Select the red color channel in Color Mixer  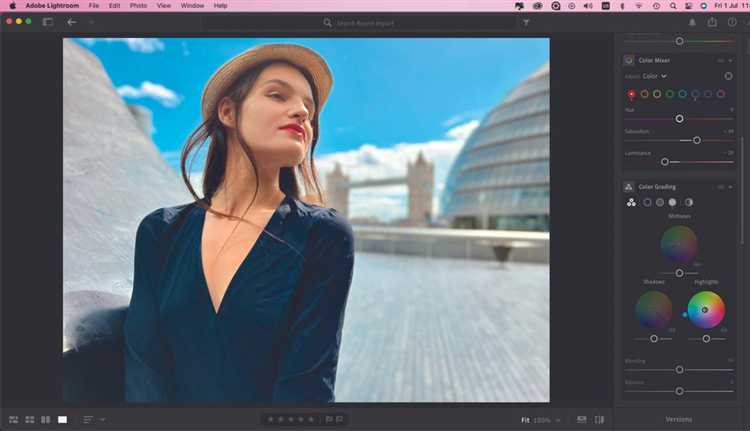pos(631,94)
